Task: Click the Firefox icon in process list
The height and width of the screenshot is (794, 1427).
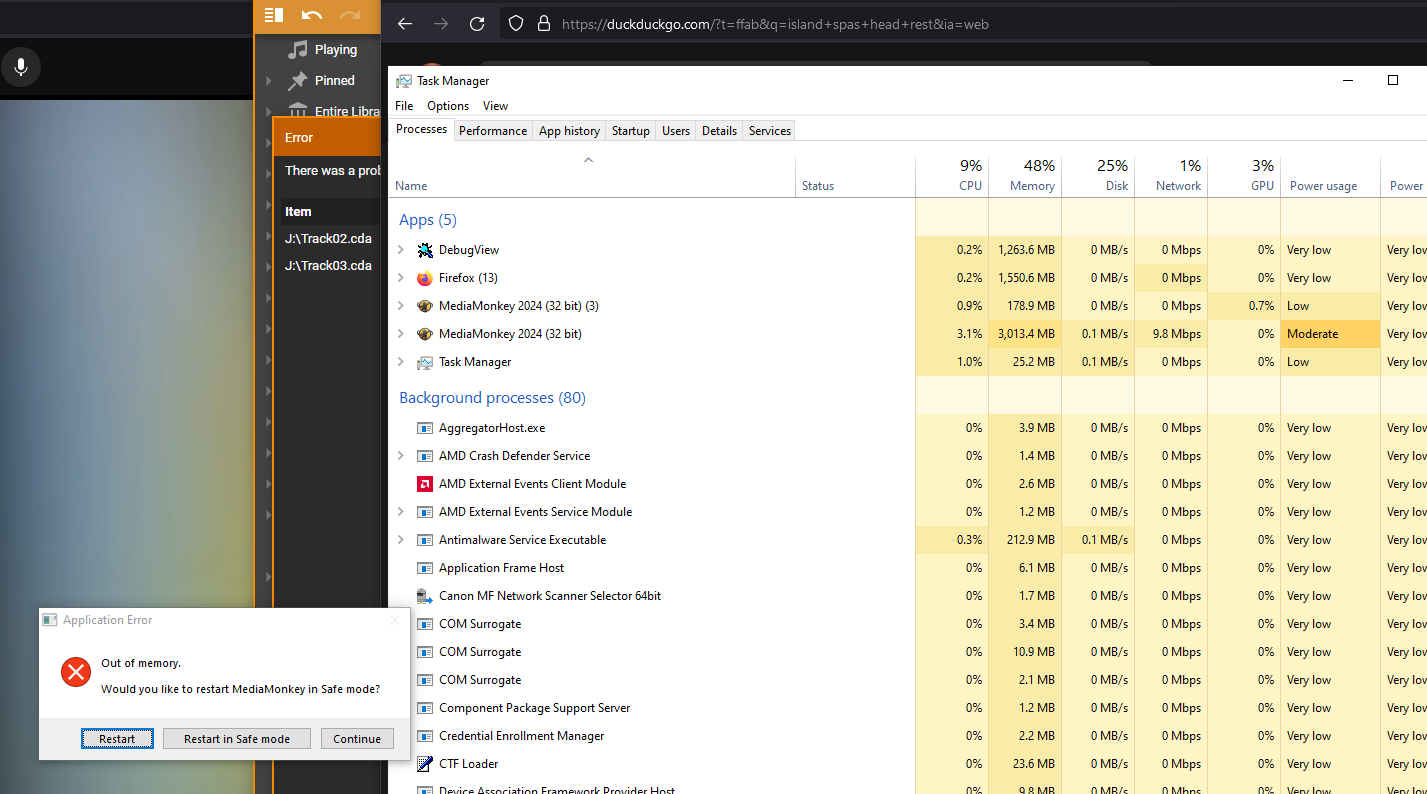Action: (424, 278)
